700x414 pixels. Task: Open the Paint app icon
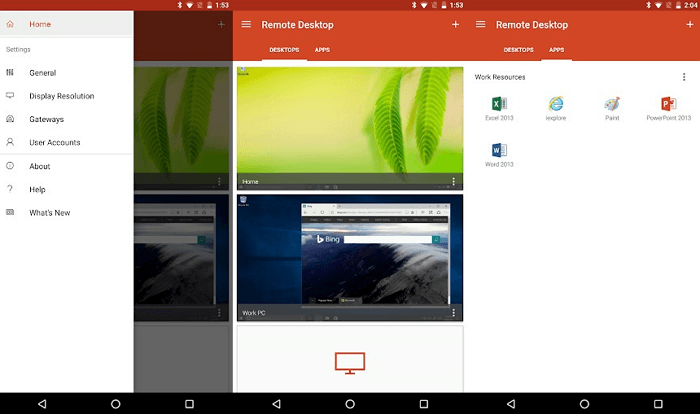pyautogui.click(x=612, y=104)
